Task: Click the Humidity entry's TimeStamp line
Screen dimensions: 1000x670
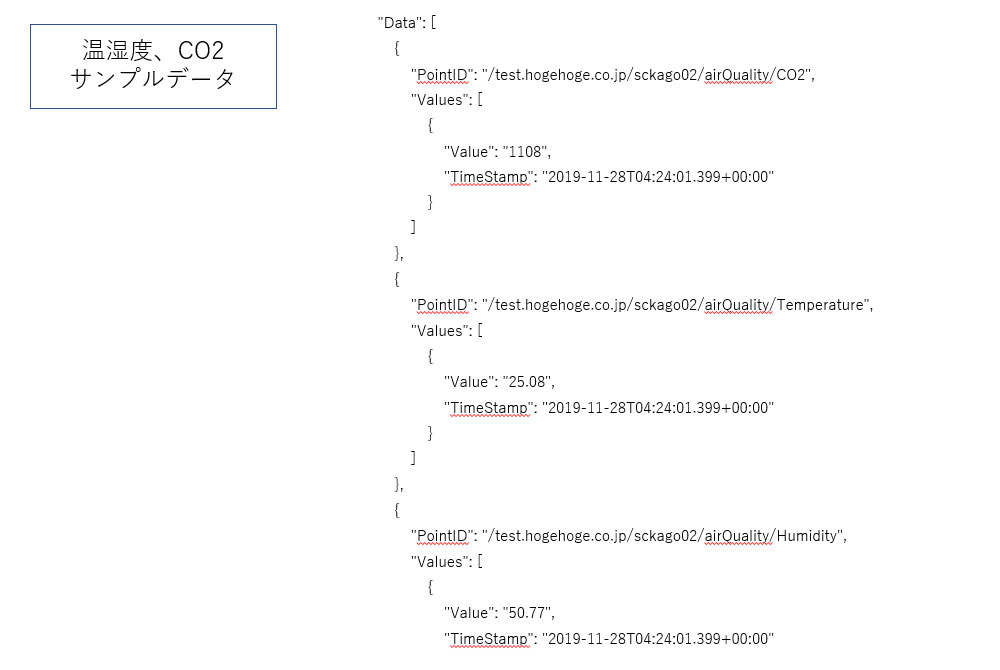Action: [609, 638]
